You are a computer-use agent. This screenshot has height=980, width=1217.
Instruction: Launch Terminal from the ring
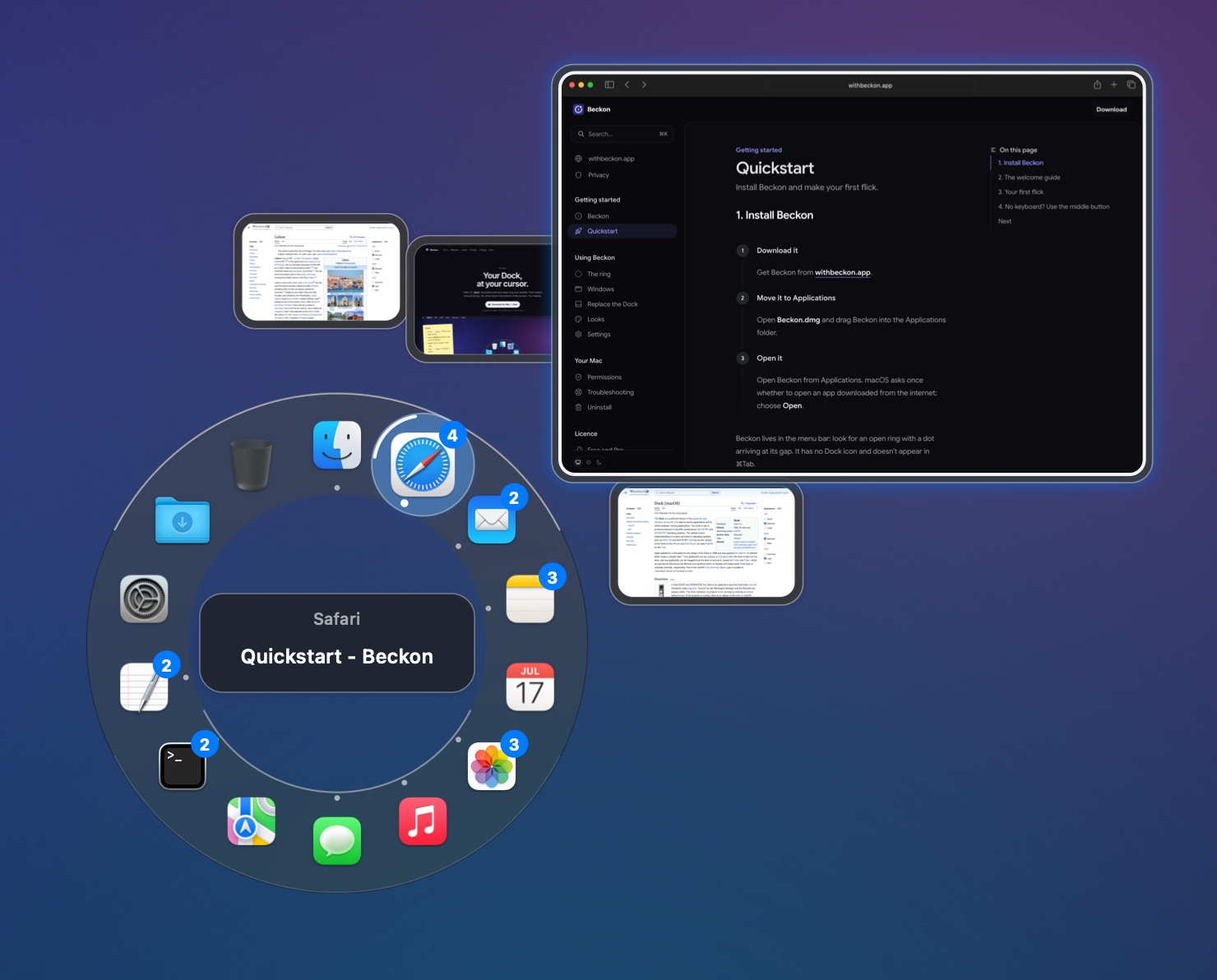[183, 766]
